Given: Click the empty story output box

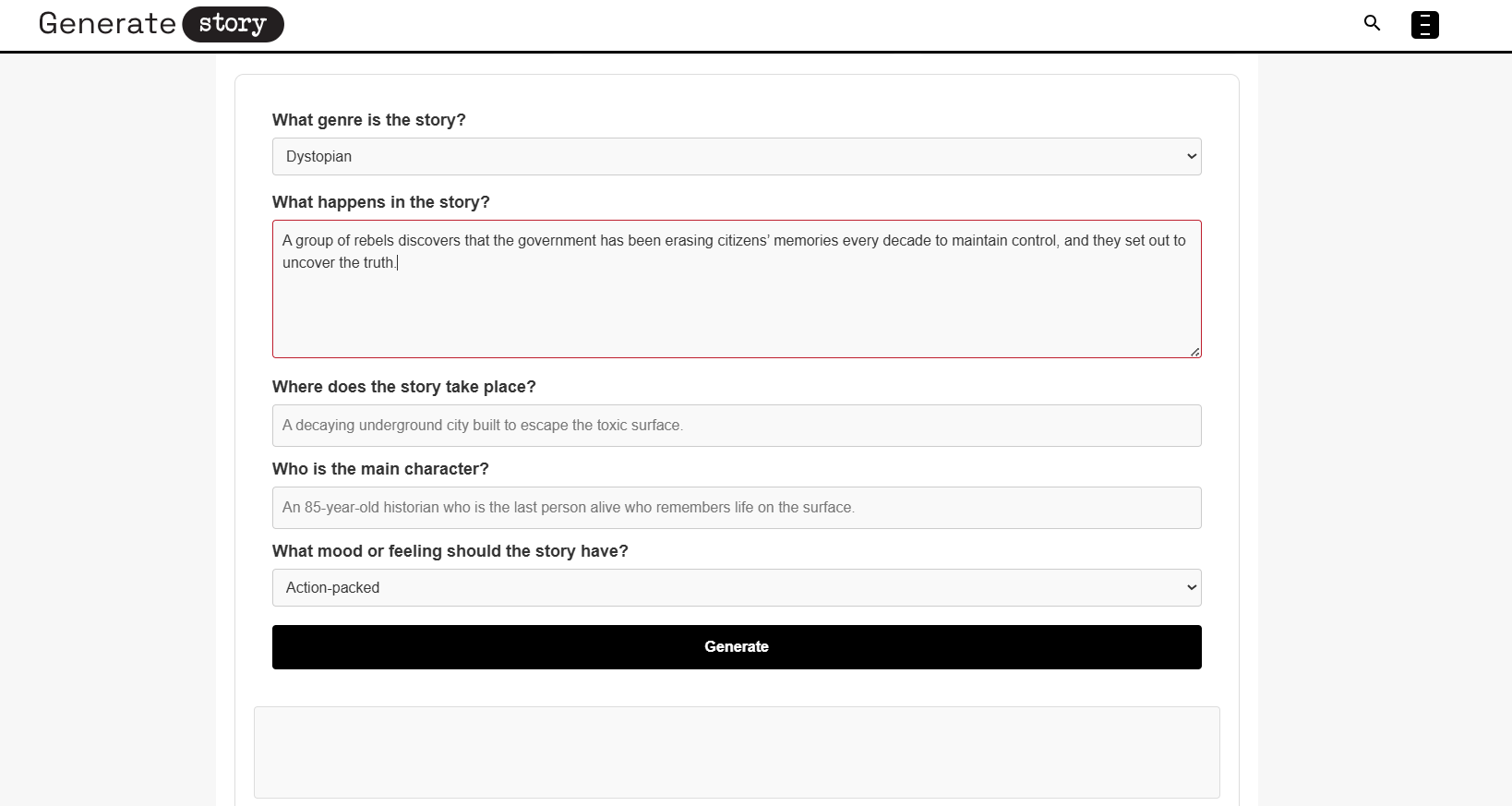Looking at the screenshot, I should pyautogui.click(x=736, y=752).
